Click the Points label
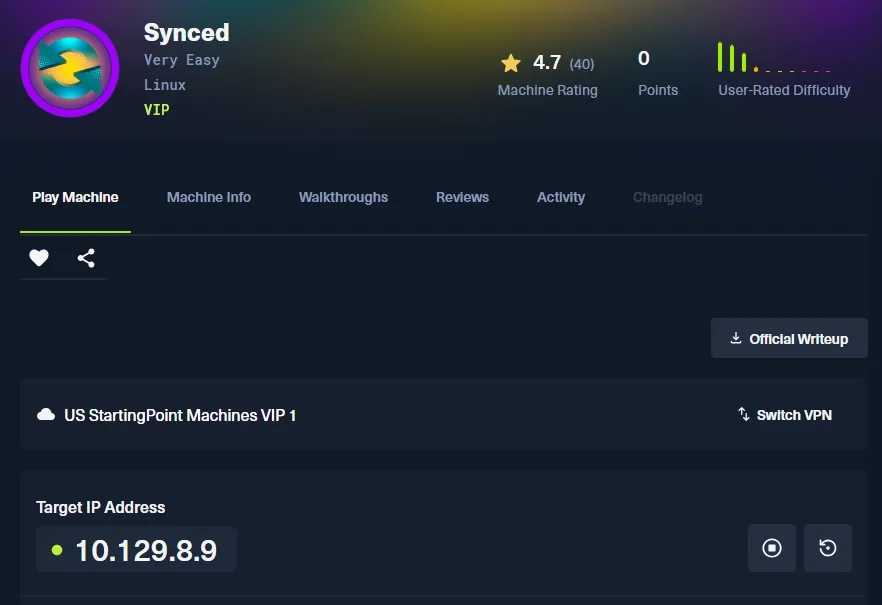The height and width of the screenshot is (605, 882). pyautogui.click(x=658, y=90)
